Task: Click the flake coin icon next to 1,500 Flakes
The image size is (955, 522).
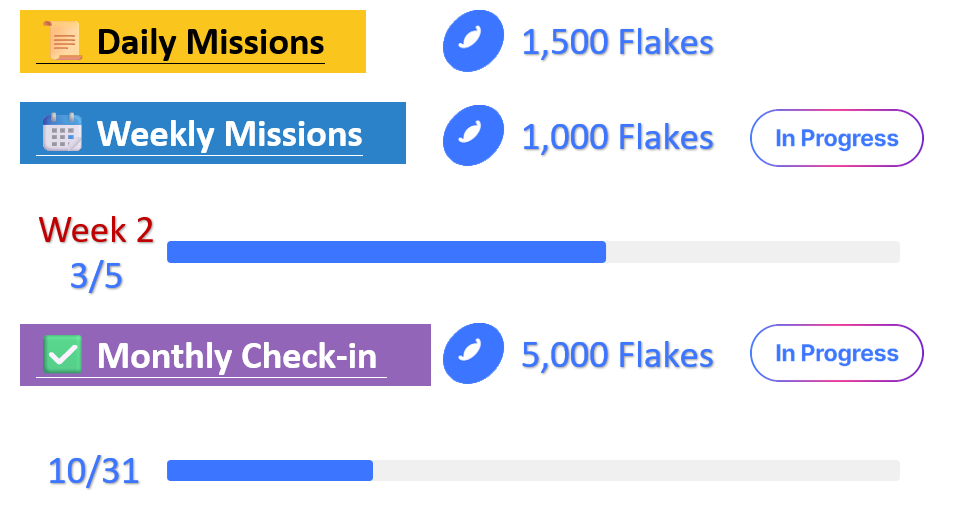Action: coord(473,41)
